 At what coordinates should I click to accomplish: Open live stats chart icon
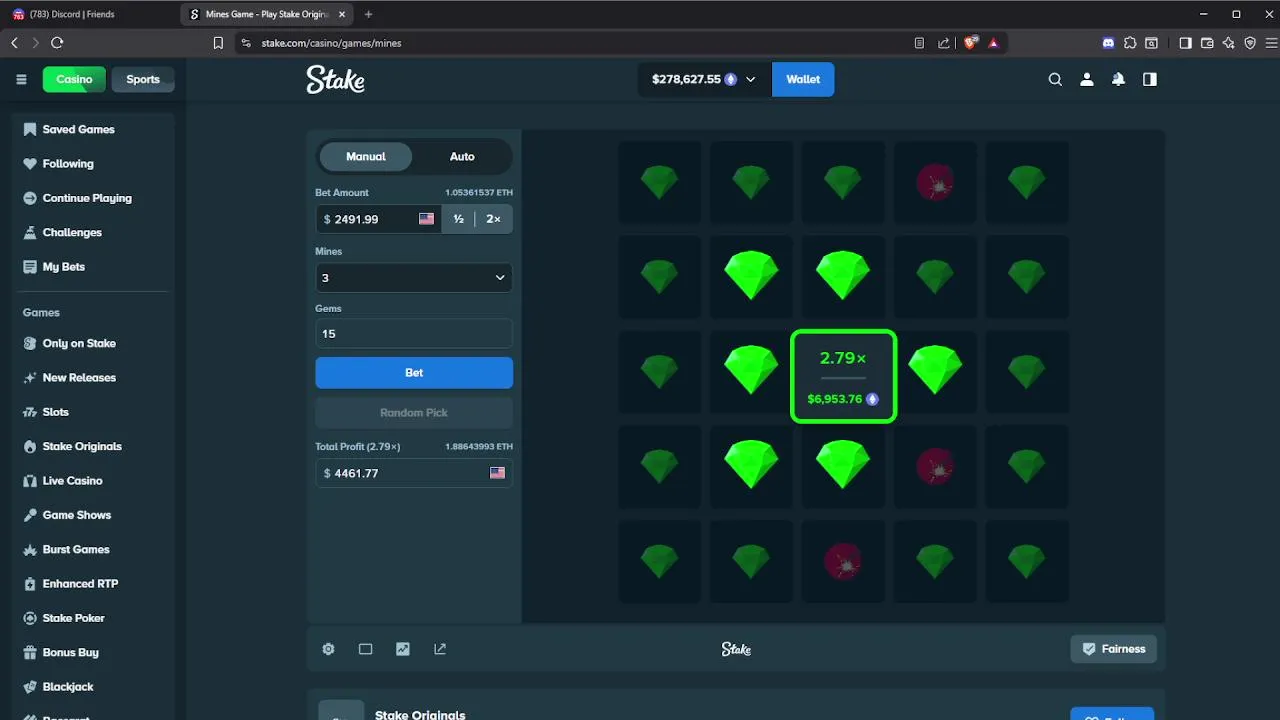pyautogui.click(x=403, y=649)
